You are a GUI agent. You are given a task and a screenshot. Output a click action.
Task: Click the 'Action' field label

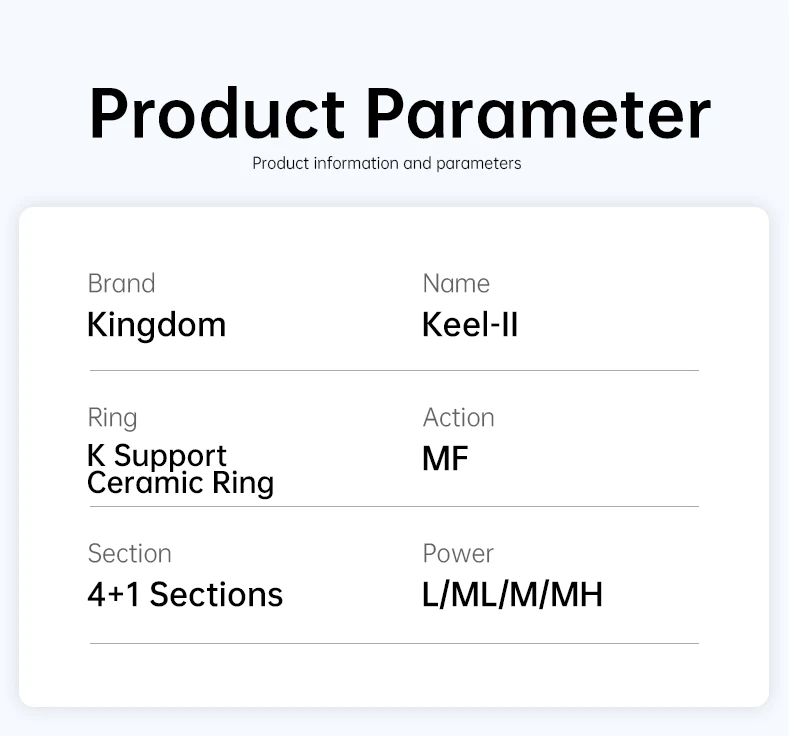[x=458, y=418]
